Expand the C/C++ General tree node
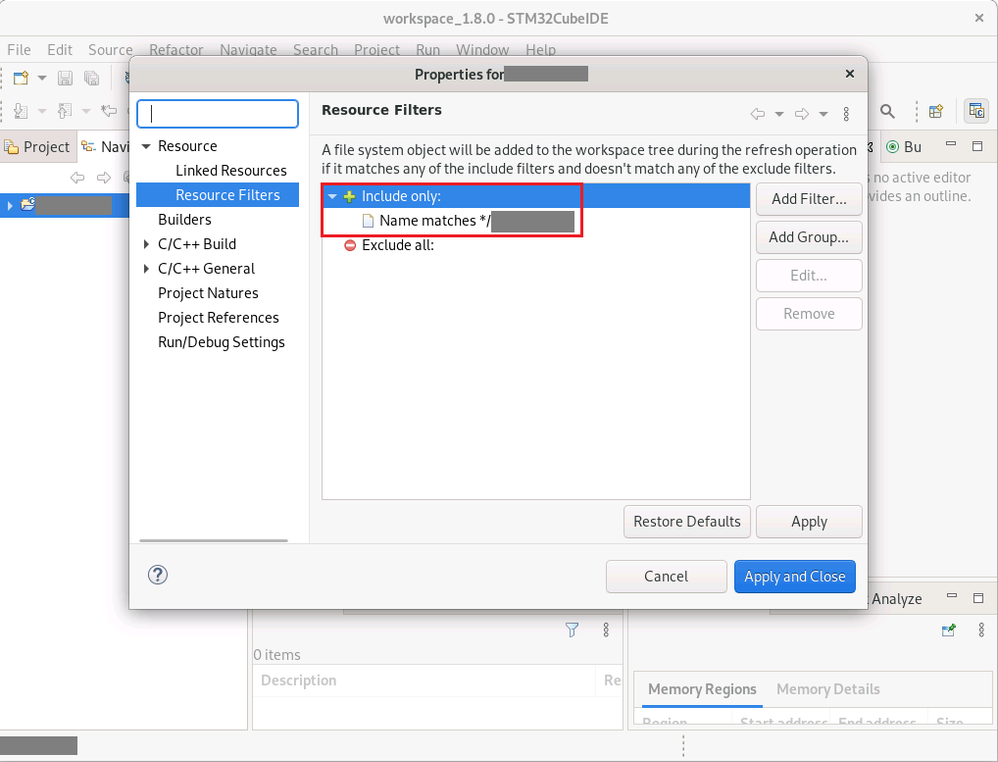Viewport: 998px width, 762px height. (x=146, y=269)
